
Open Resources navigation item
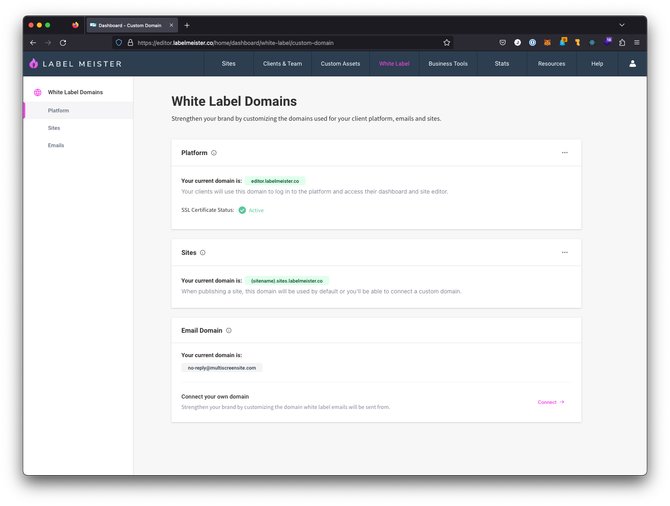pyautogui.click(x=551, y=64)
